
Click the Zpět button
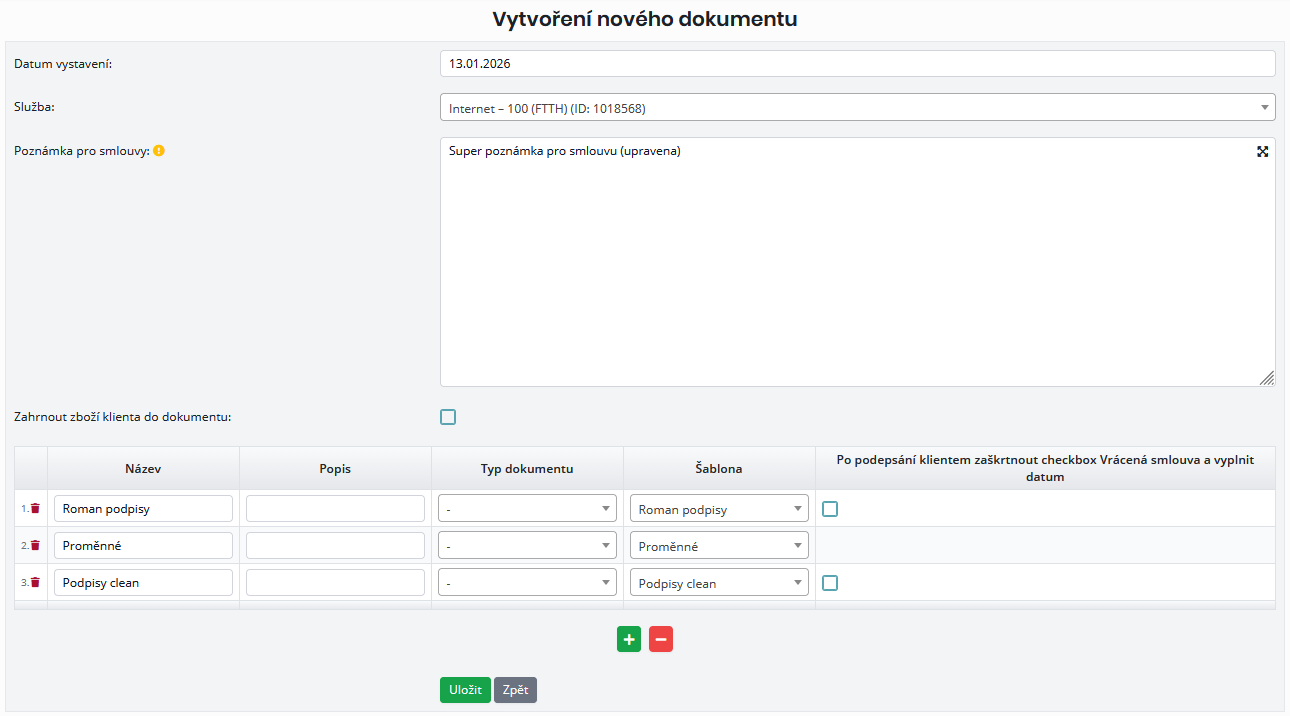(x=515, y=690)
